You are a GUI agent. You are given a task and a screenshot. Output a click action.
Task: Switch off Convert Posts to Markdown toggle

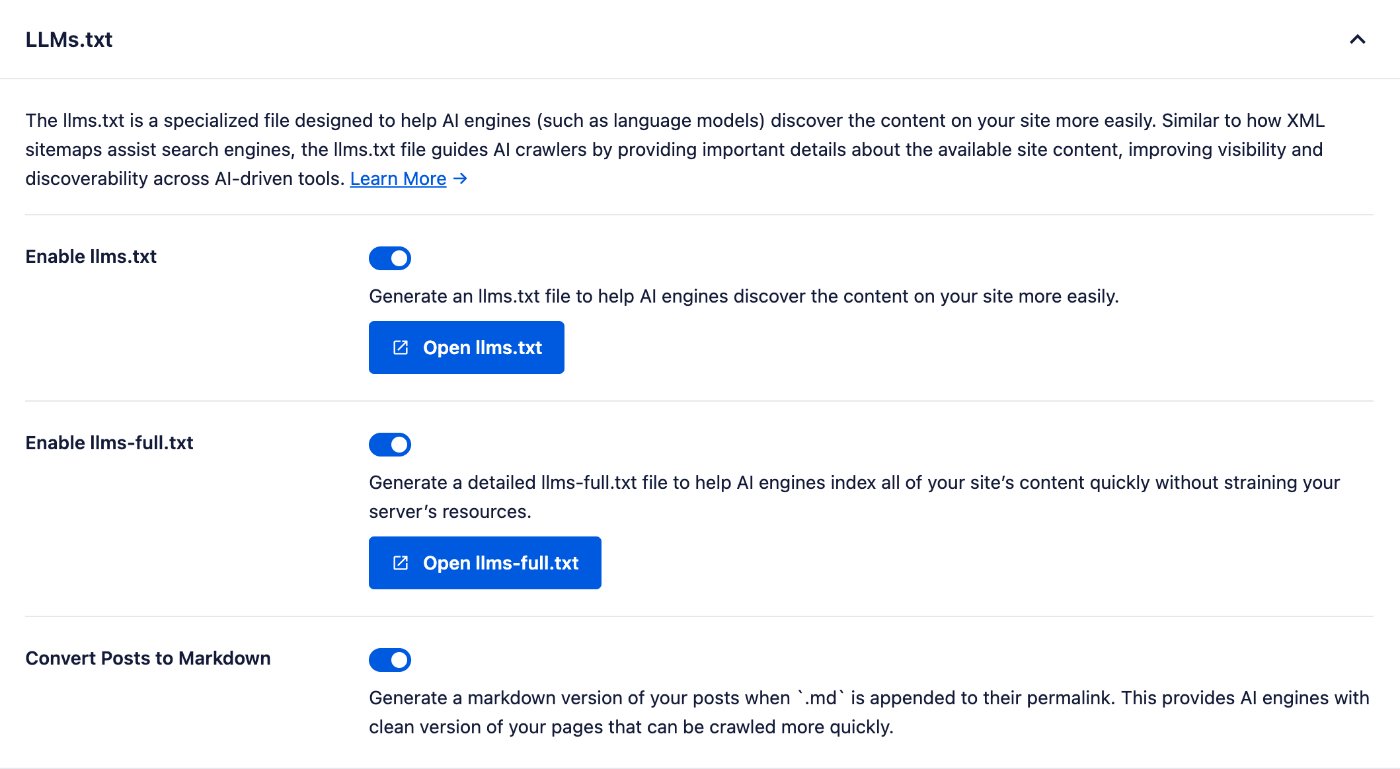tap(390, 660)
